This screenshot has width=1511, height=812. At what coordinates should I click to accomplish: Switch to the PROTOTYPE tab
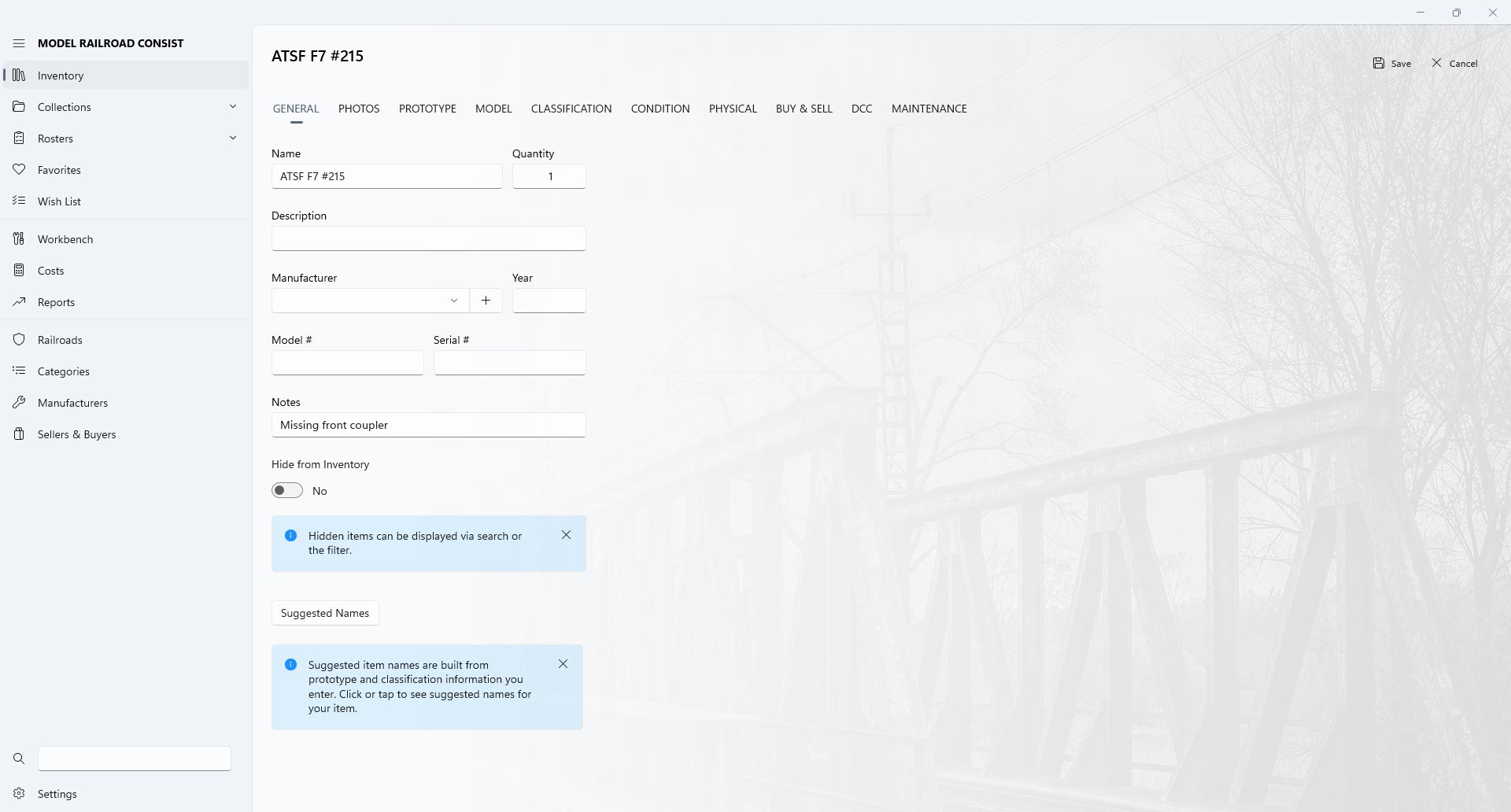point(427,109)
